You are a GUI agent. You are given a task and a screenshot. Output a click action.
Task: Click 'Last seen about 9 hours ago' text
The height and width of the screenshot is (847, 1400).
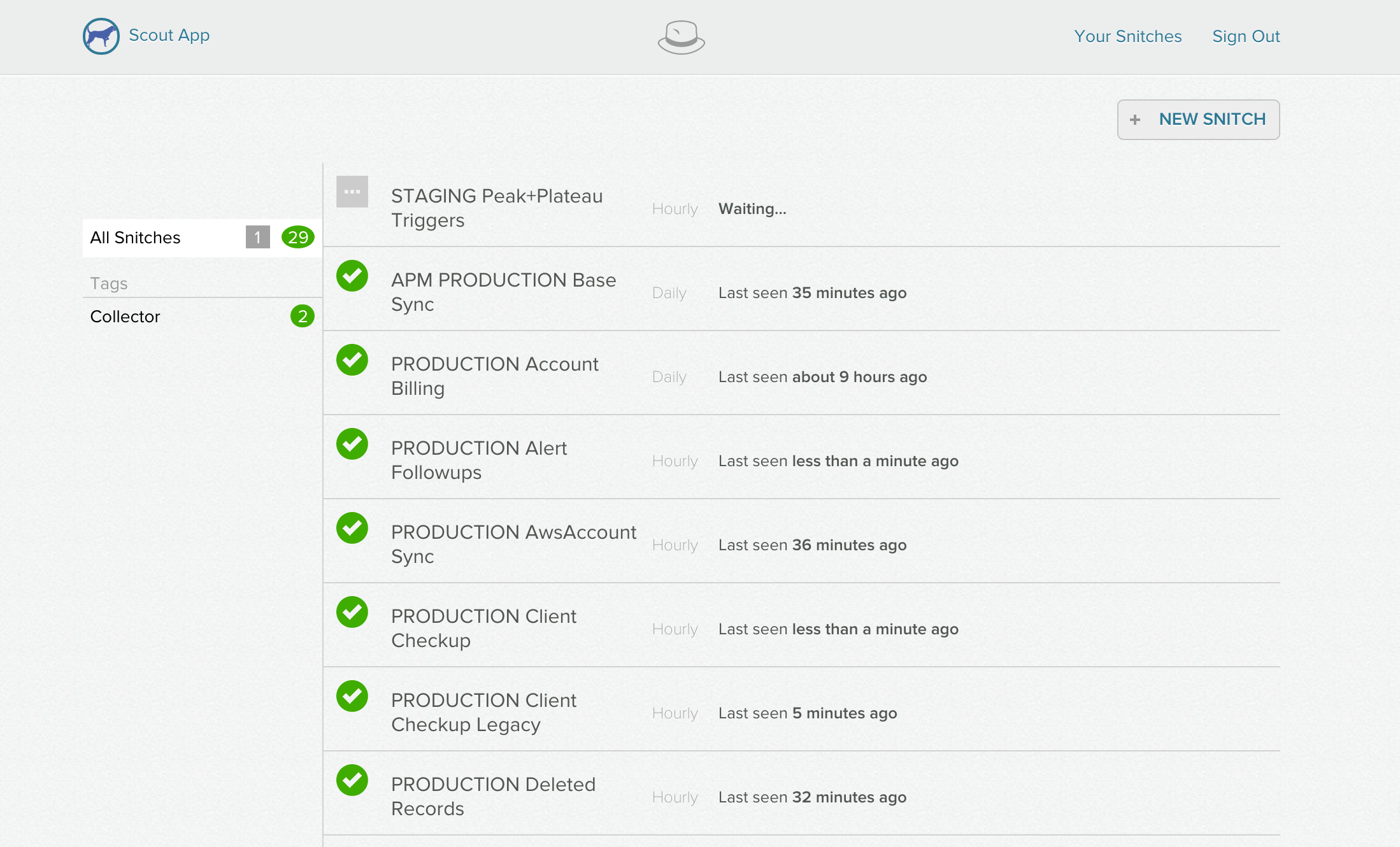coord(823,377)
